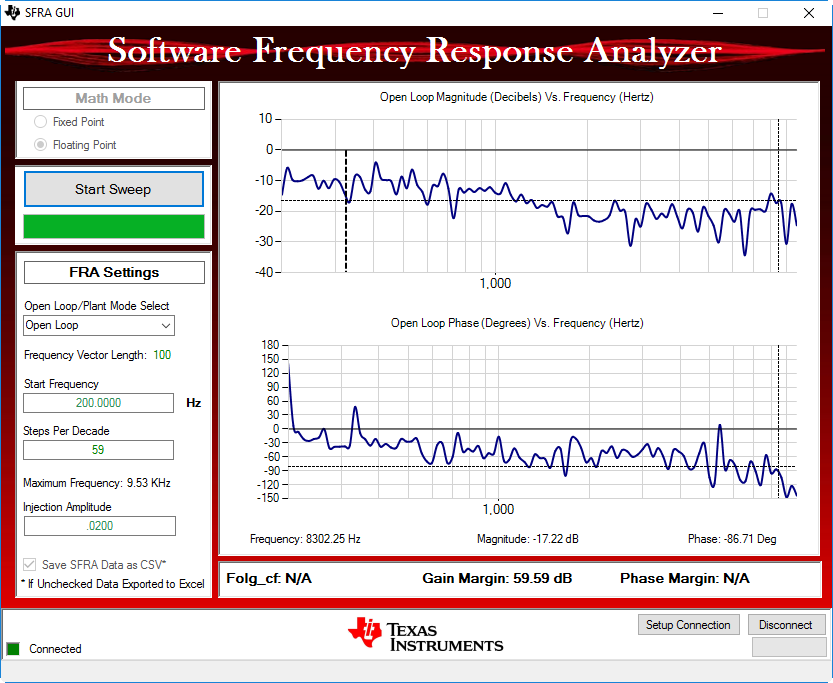
Task: Click the green Connected status indicator
Action: (14, 648)
